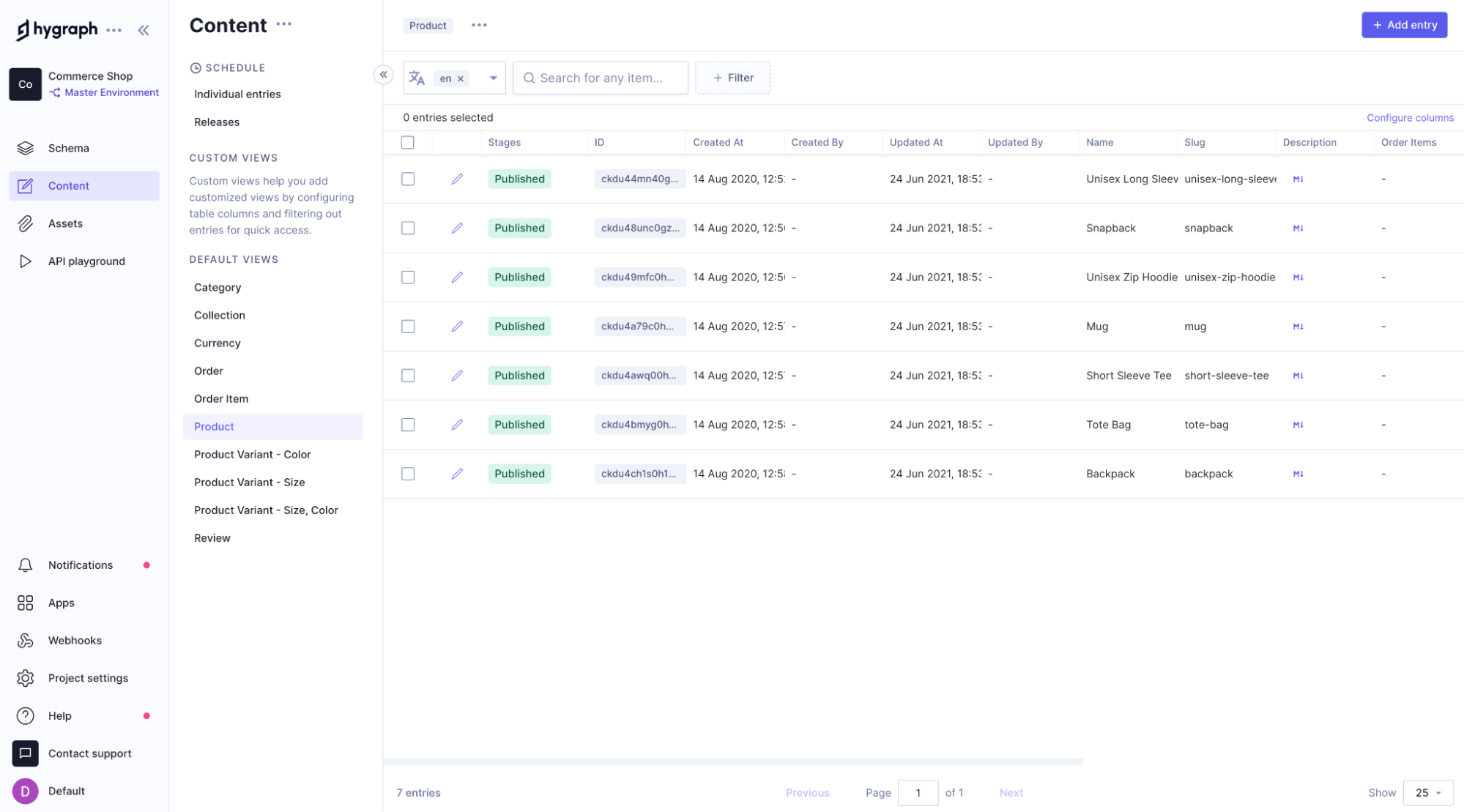This screenshot has height=812, width=1464.
Task: Edit the Snapback entry with the pencil icon
Action: tap(457, 228)
